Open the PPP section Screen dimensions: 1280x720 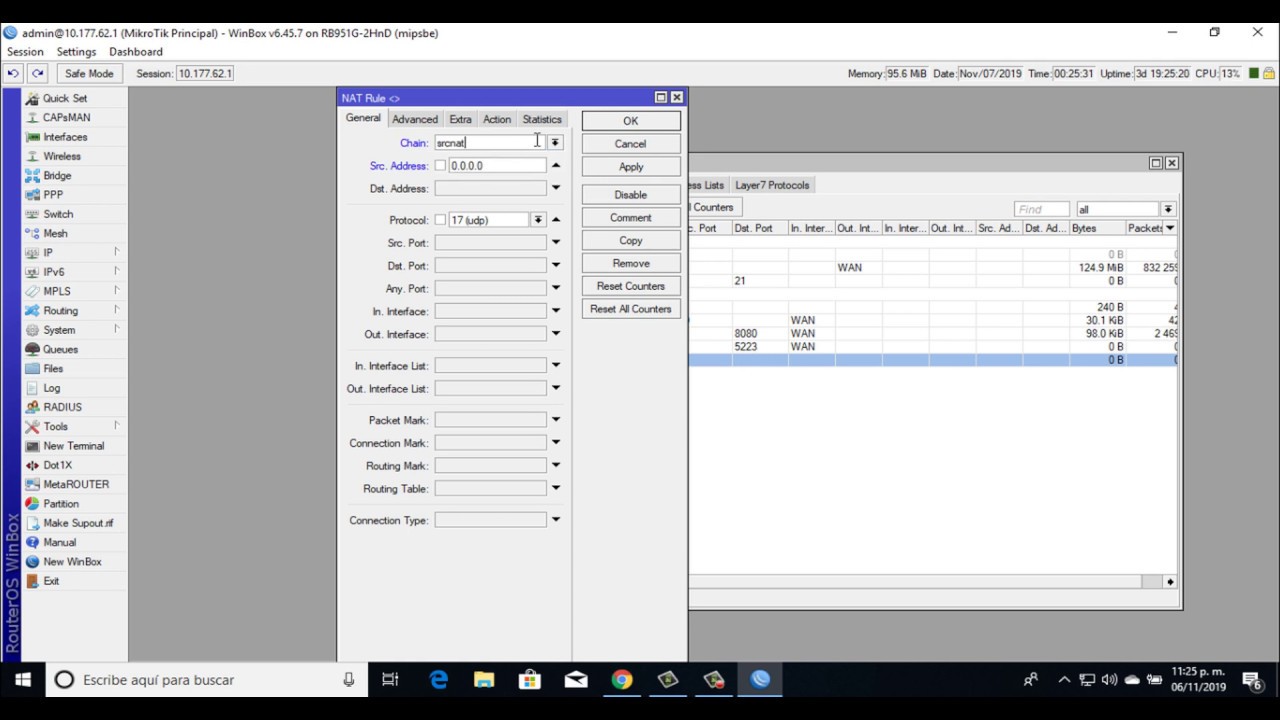click(52, 195)
